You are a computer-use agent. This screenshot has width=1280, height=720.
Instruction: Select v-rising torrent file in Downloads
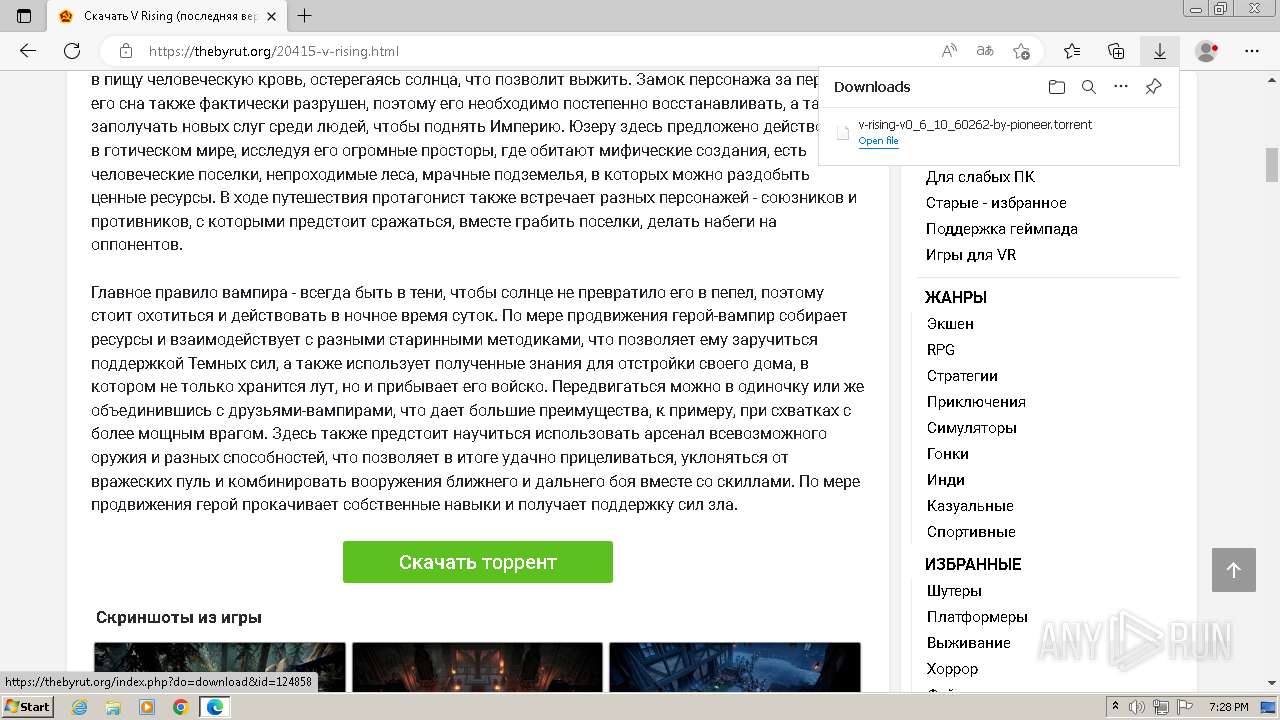tap(975, 124)
